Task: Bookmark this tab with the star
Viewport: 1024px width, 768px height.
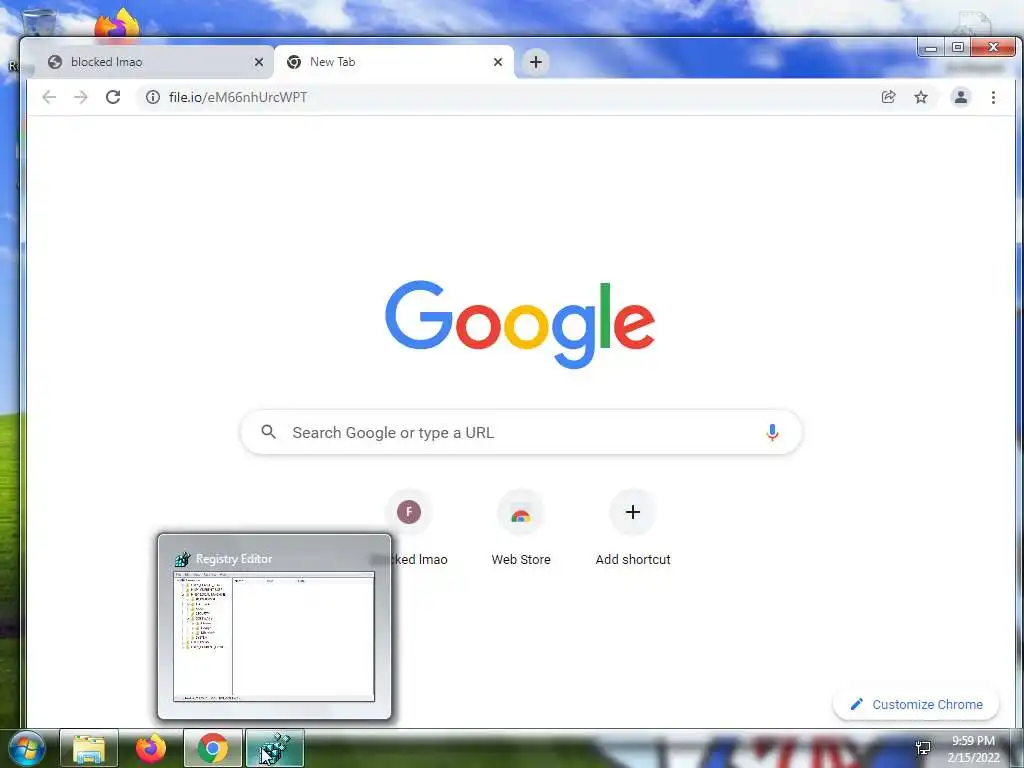Action: pyautogui.click(x=921, y=97)
